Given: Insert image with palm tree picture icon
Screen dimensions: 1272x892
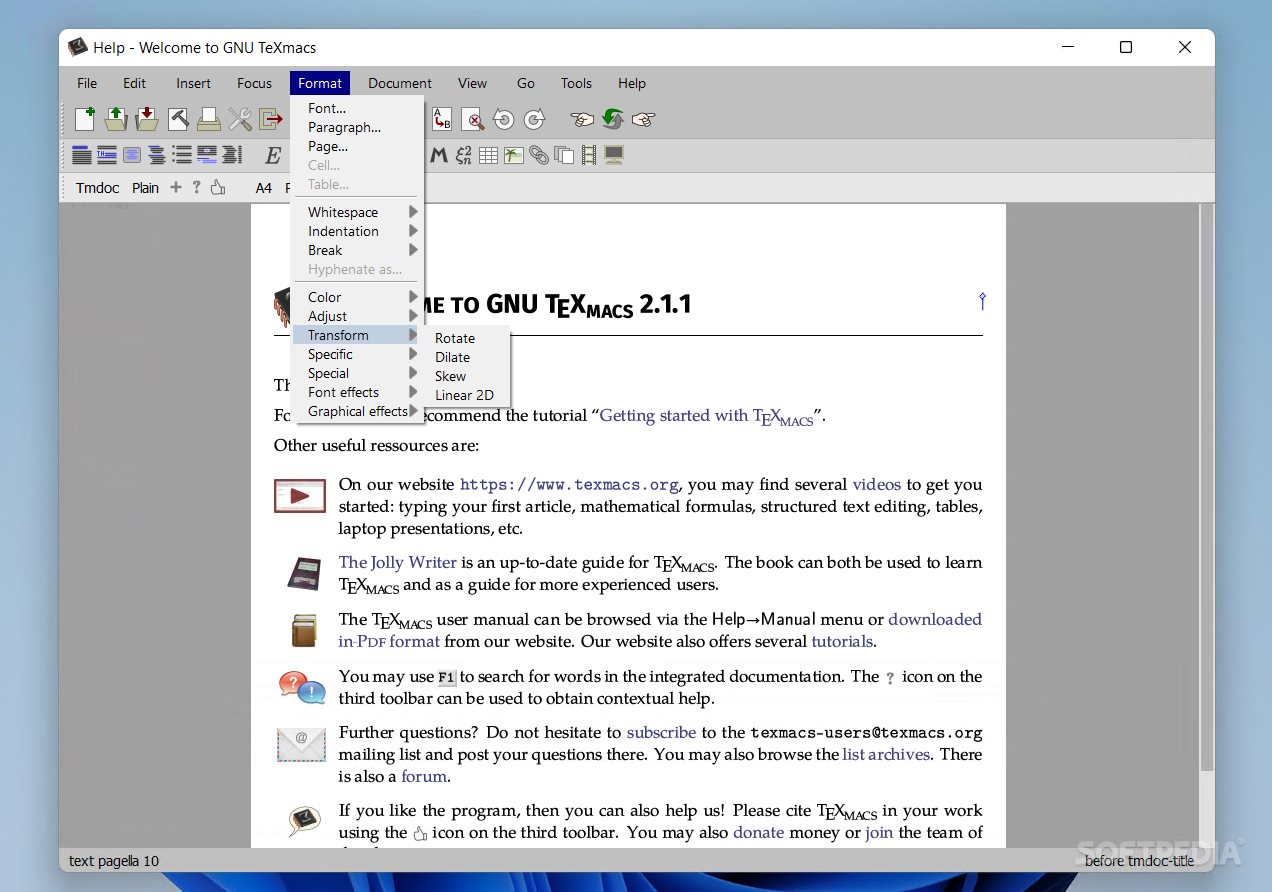Looking at the screenshot, I should [514, 155].
